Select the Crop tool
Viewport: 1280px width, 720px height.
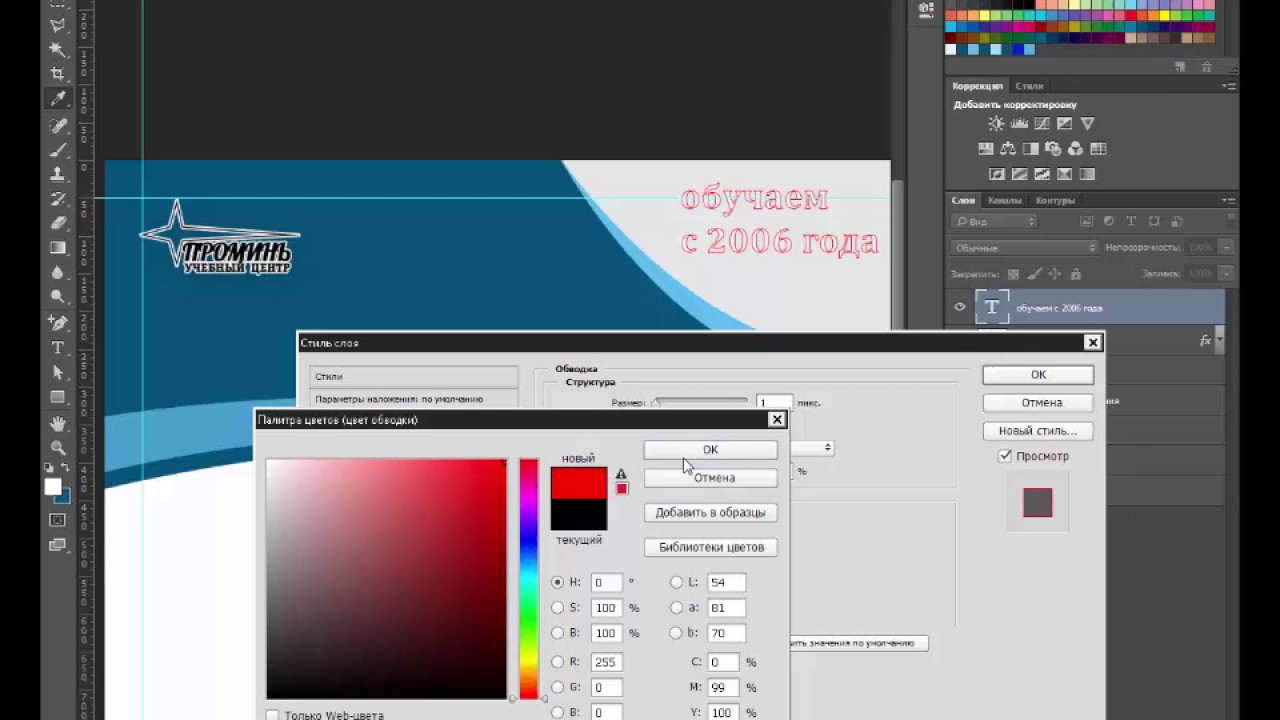58,74
